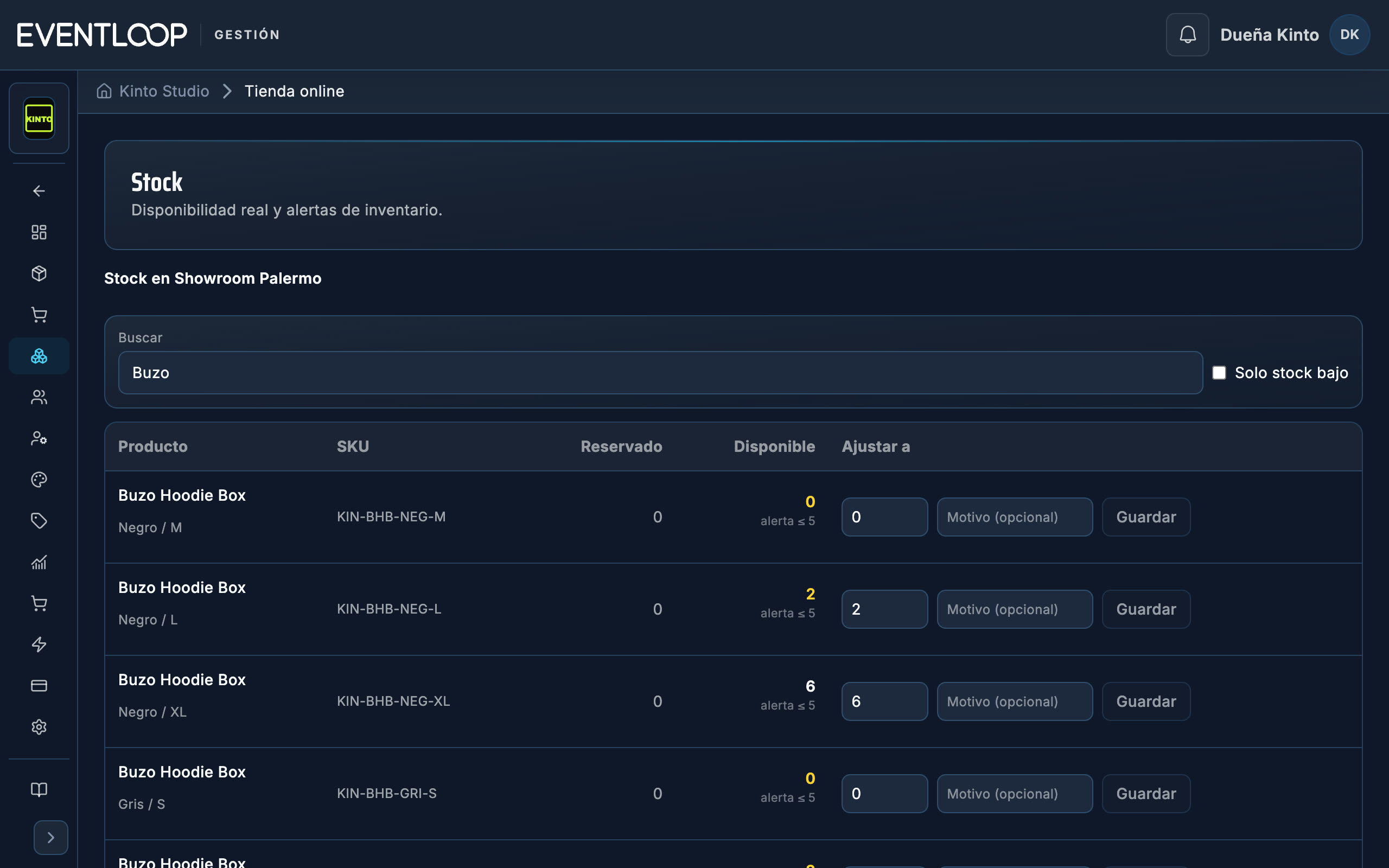This screenshot has height=868, width=1389.
Task: Click variant label Negro / M
Action: pos(150,527)
